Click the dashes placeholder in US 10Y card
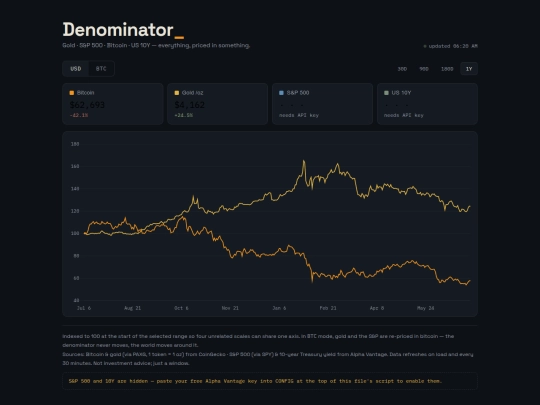 (397, 105)
